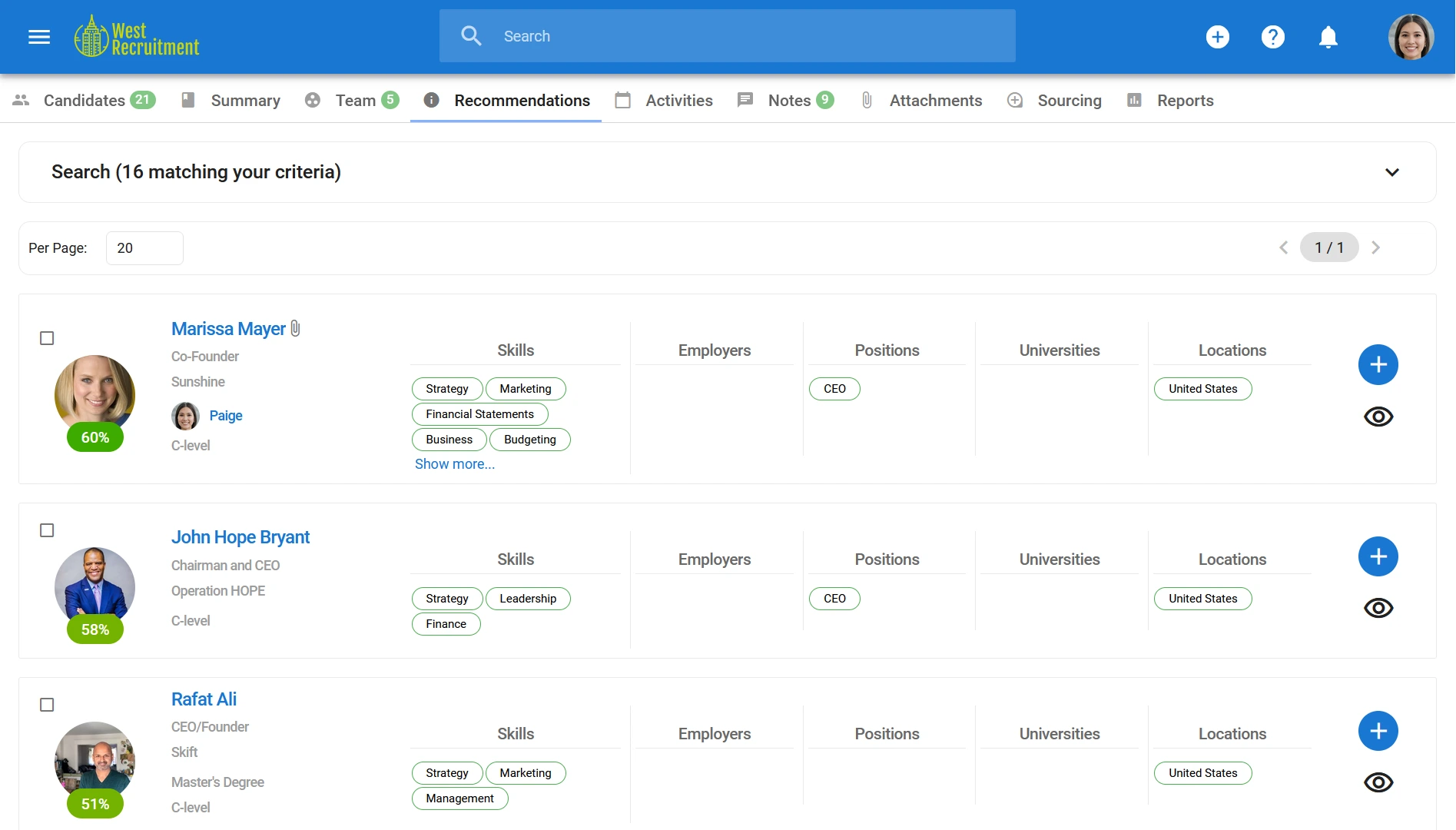
Task: Preview John Hope Bryant with the eye icon
Action: click(x=1378, y=607)
